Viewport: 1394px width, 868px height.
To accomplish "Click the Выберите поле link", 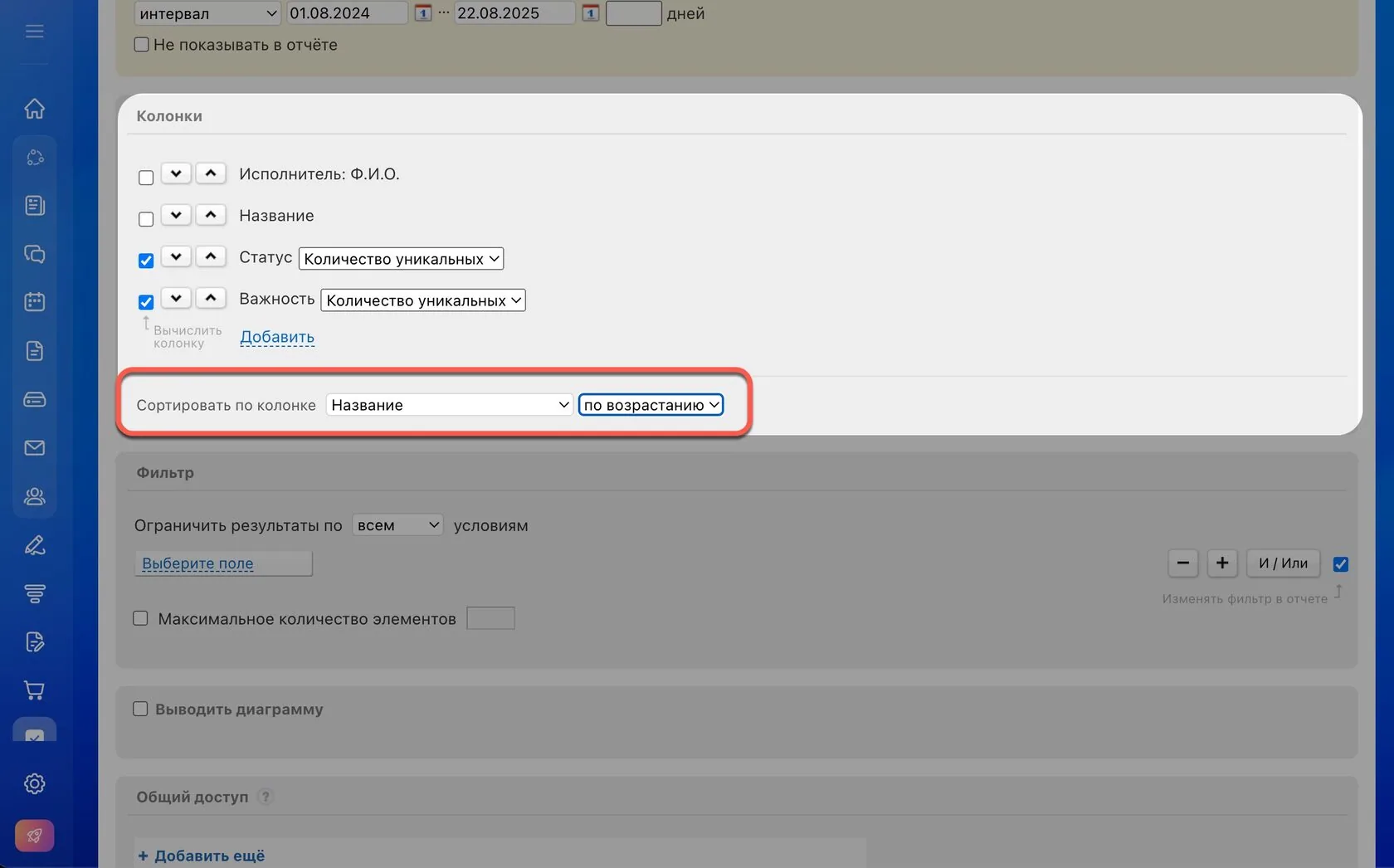I will [x=197, y=563].
